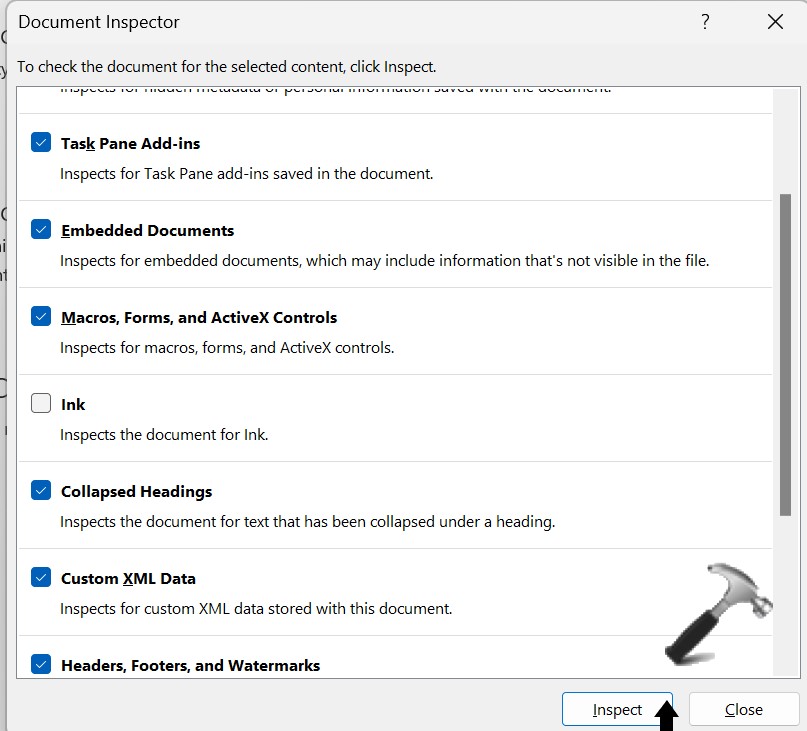Uncheck the Embedded Documents checkbox
The image size is (807, 731).
(x=41, y=230)
